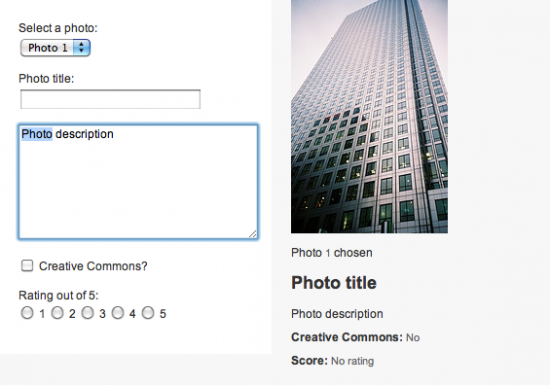The image size is (550, 386).
Task: Click the skyscraper preview photo
Action: coord(369,117)
